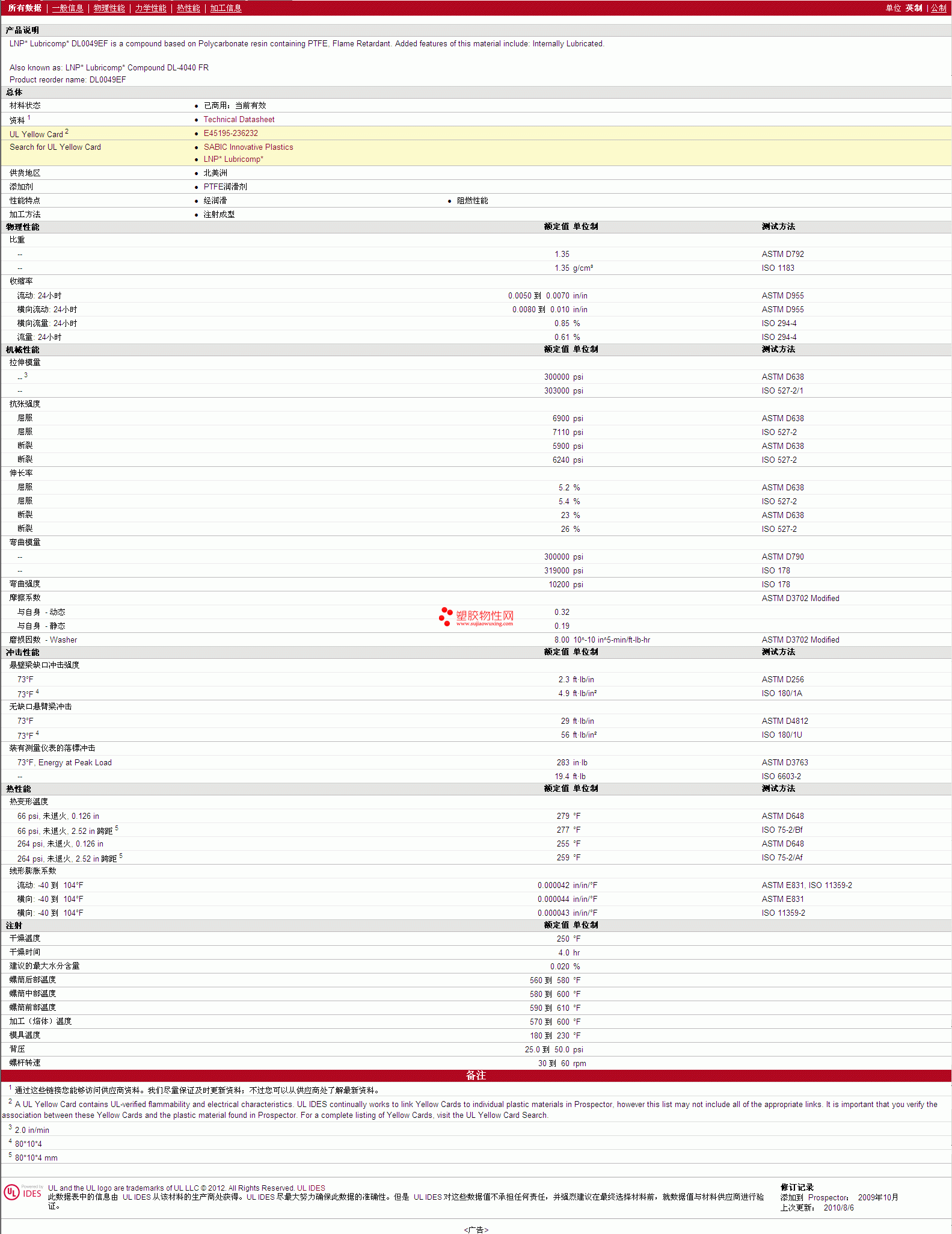Screen dimensions: 952x1234
Task: Click the Search for UL Yellow Card label
Action: pyautogui.click(x=55, y=147)
